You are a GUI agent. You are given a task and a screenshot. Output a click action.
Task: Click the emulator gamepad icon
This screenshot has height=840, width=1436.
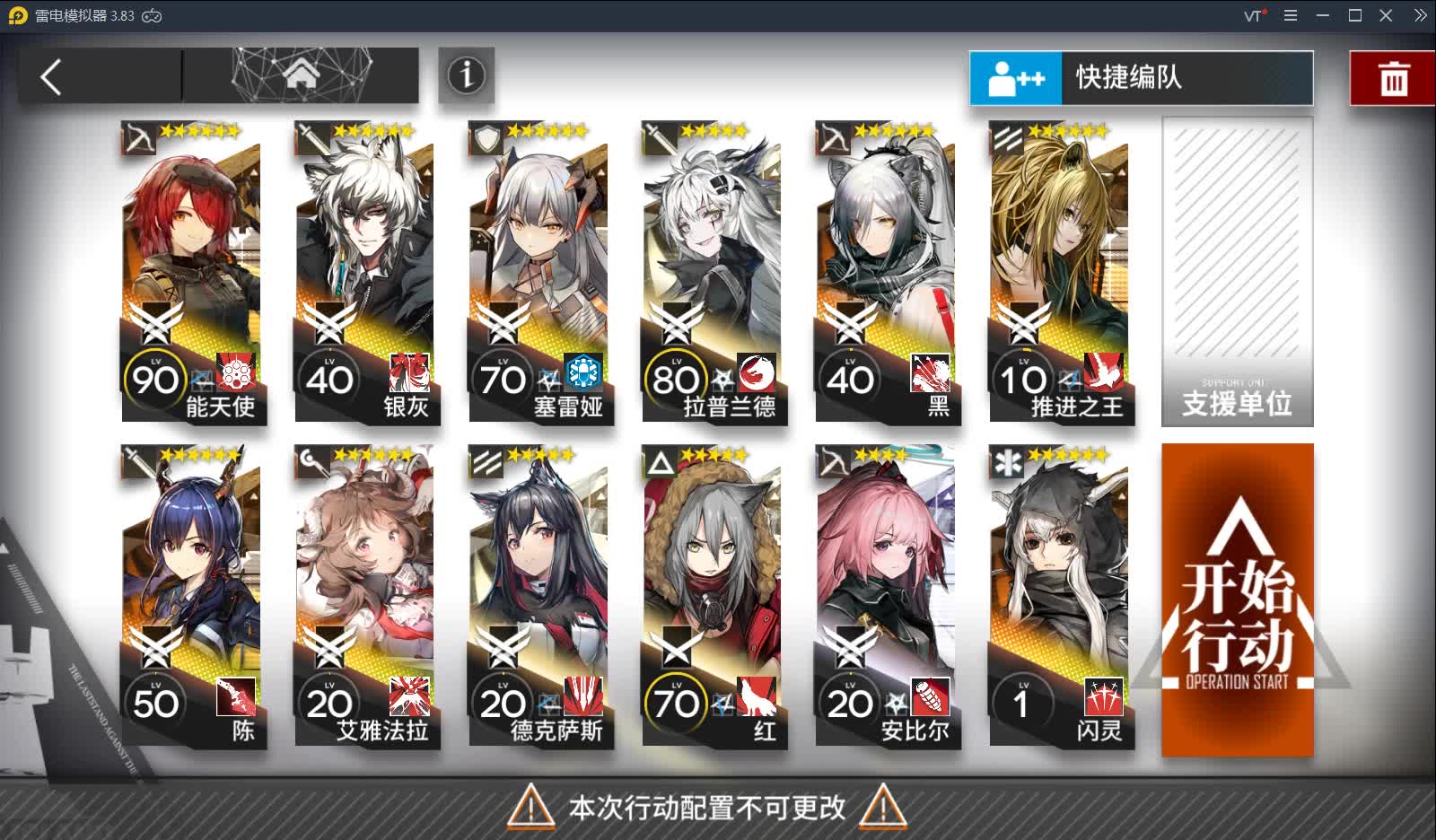(x=153, y=15)
